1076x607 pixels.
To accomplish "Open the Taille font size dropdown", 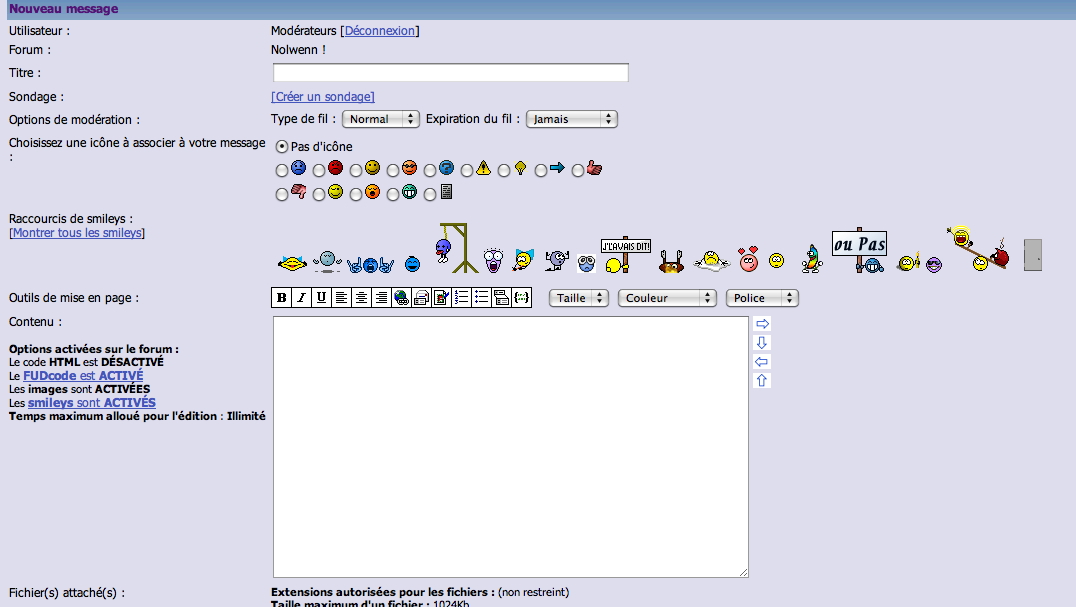I will 578,298.
